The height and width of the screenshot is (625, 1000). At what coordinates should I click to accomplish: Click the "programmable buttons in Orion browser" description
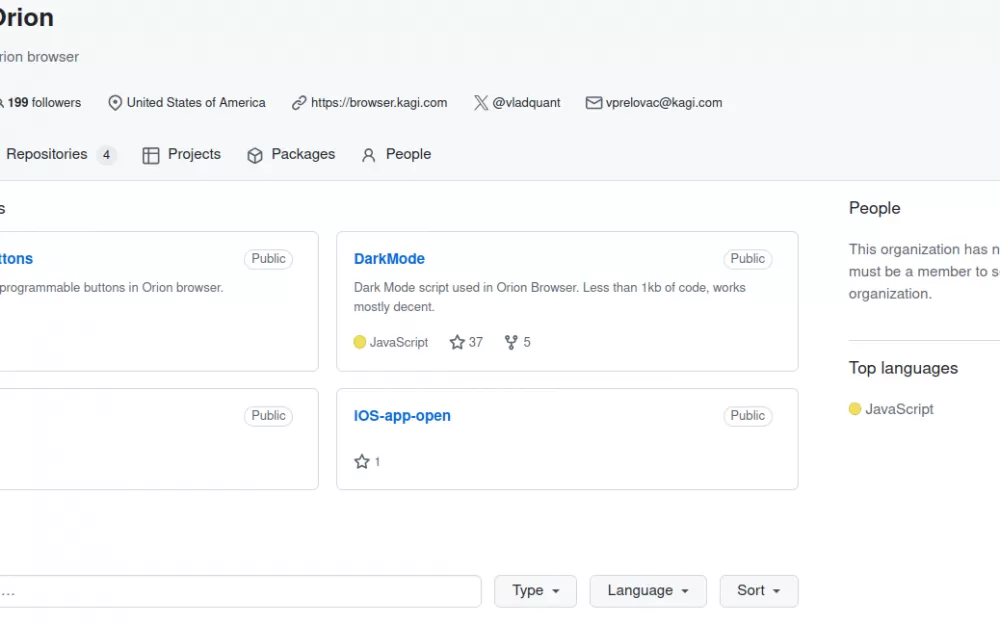112,288
